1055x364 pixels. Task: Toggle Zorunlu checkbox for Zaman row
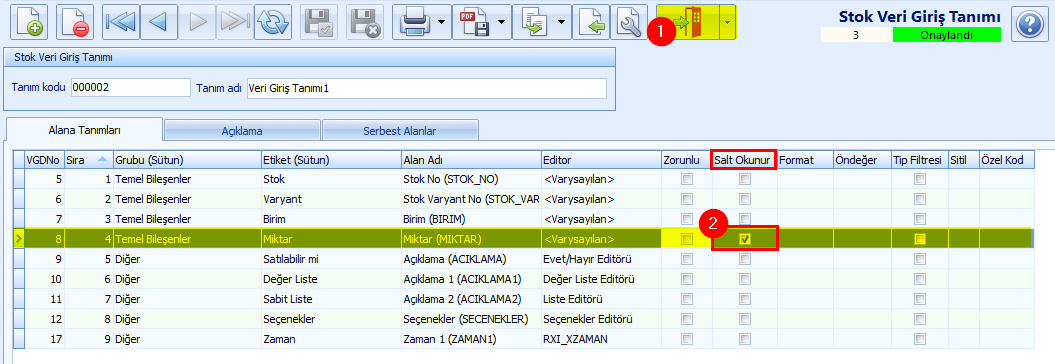[686, 338]
